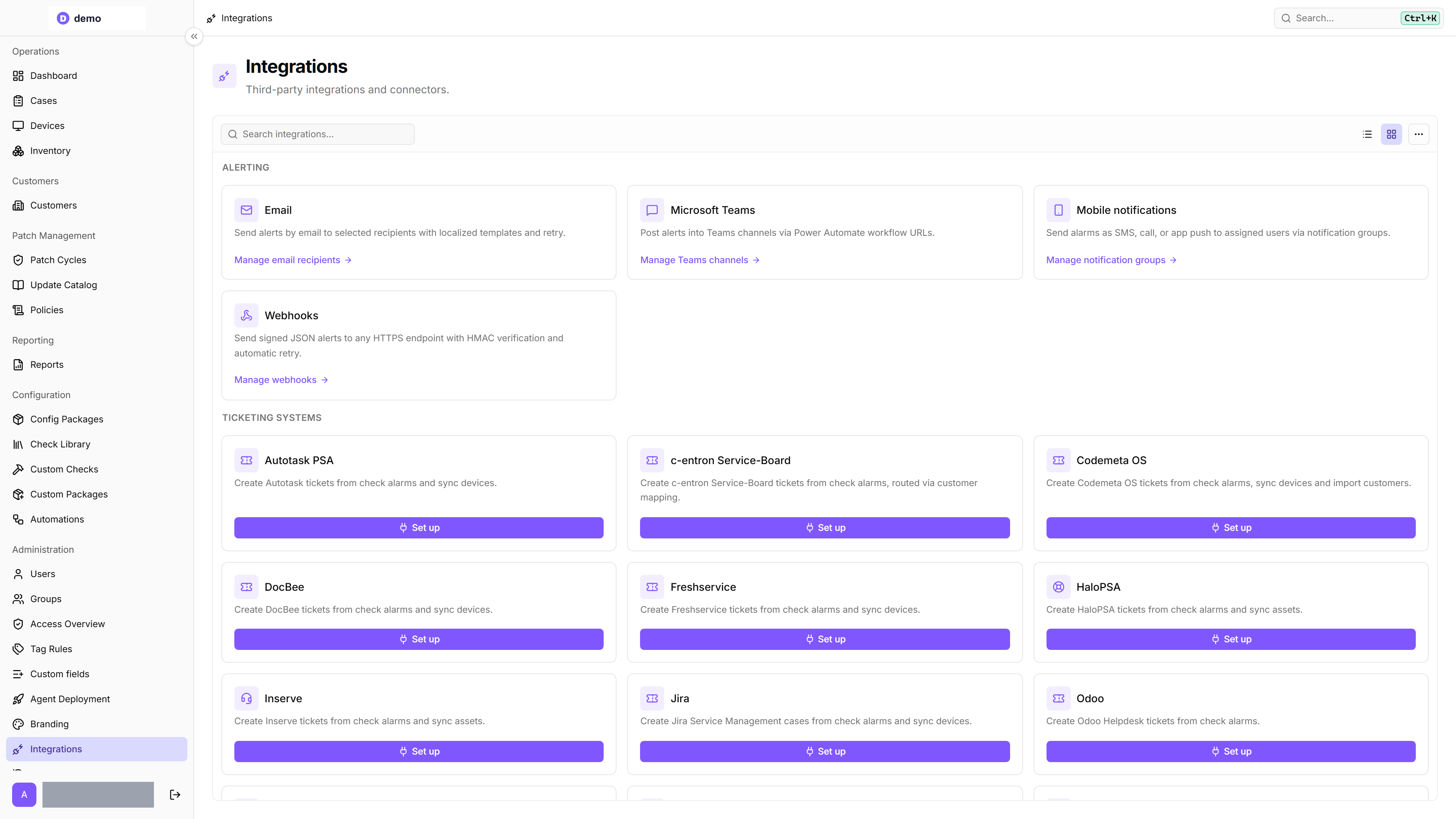Open Tag Rules
This screenshot has width=1456, height=819.
97,649
